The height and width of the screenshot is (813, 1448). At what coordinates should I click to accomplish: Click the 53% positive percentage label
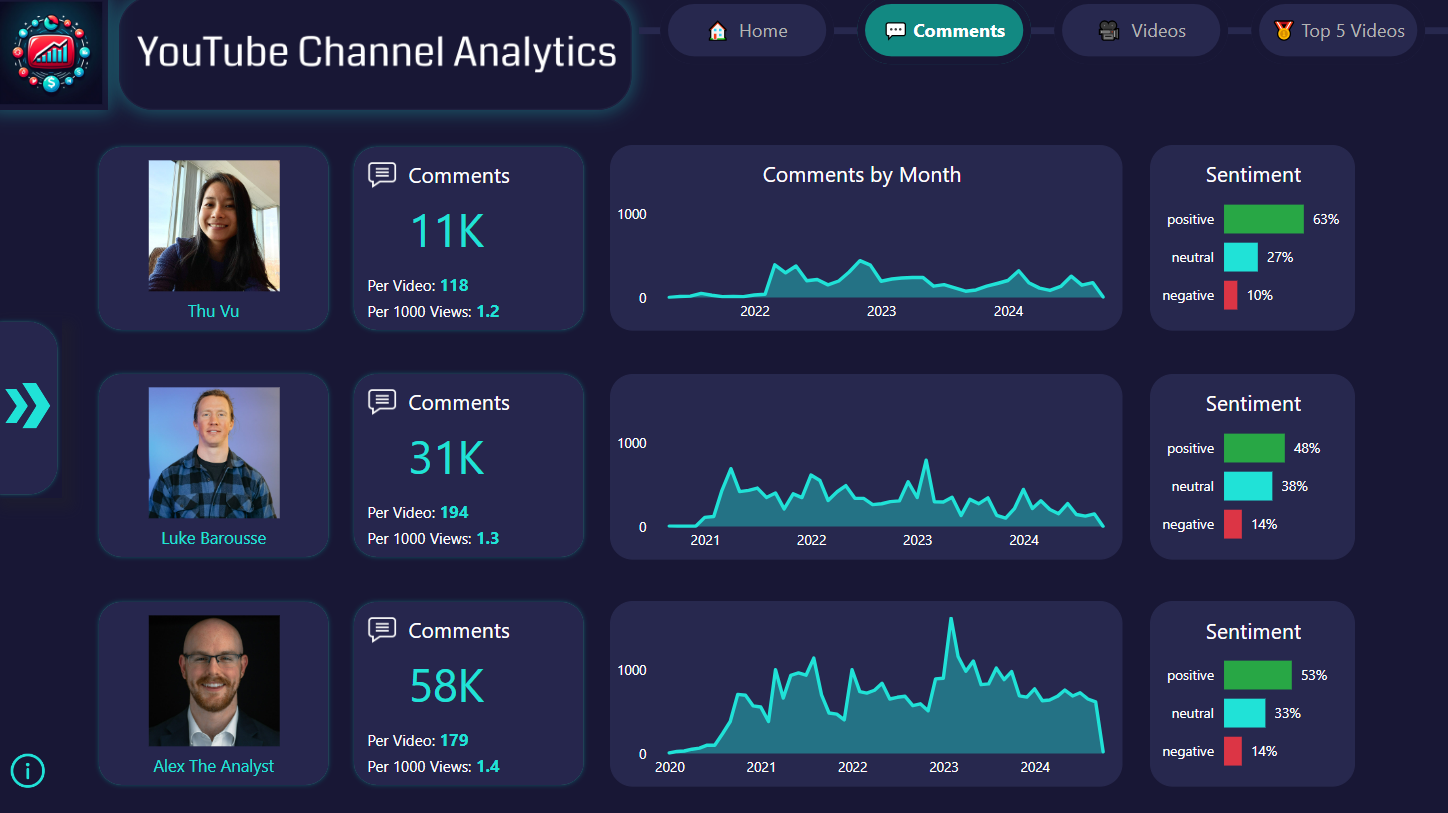[1314, 675]
